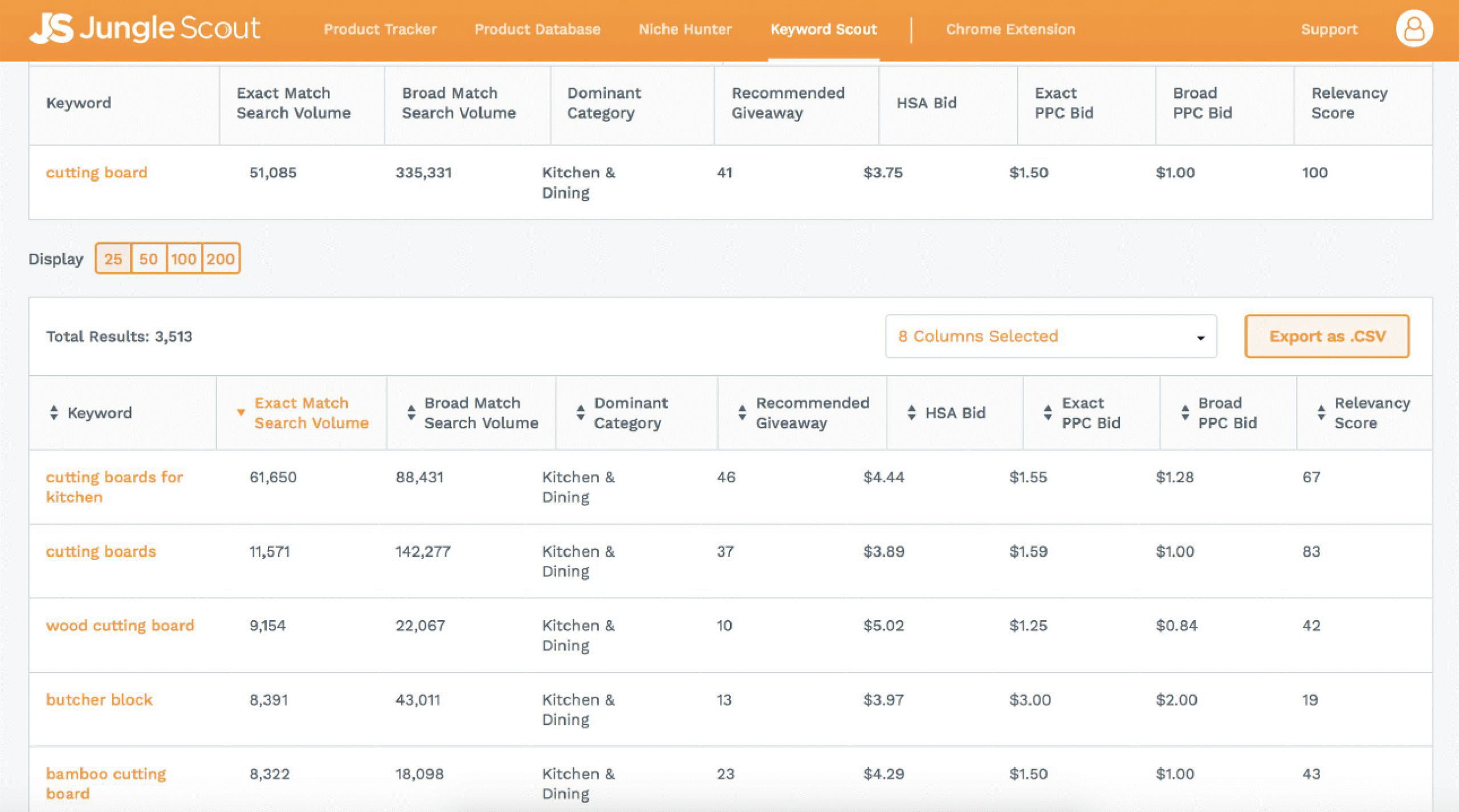Screen dimensions: 1459x812
Task: Go to Niche Hunter tab
Action: click(x=685, y=29)
